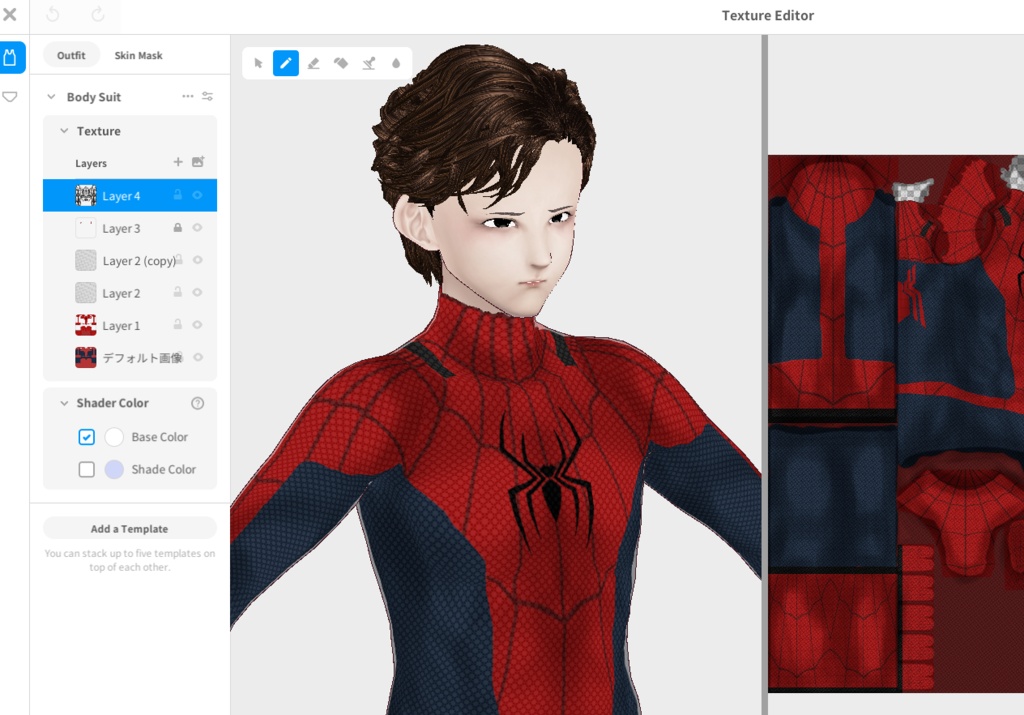1024x715 pixels.
Task: Open the Base Color white swatch
Action: [x=114, y=437]
